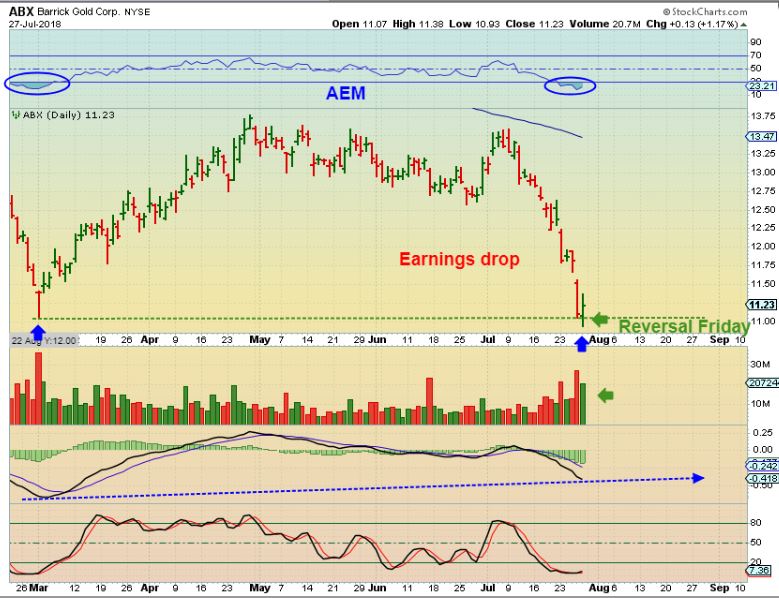Click the 11.50 price axis label

pyautogui.click(x=763, y=284)
